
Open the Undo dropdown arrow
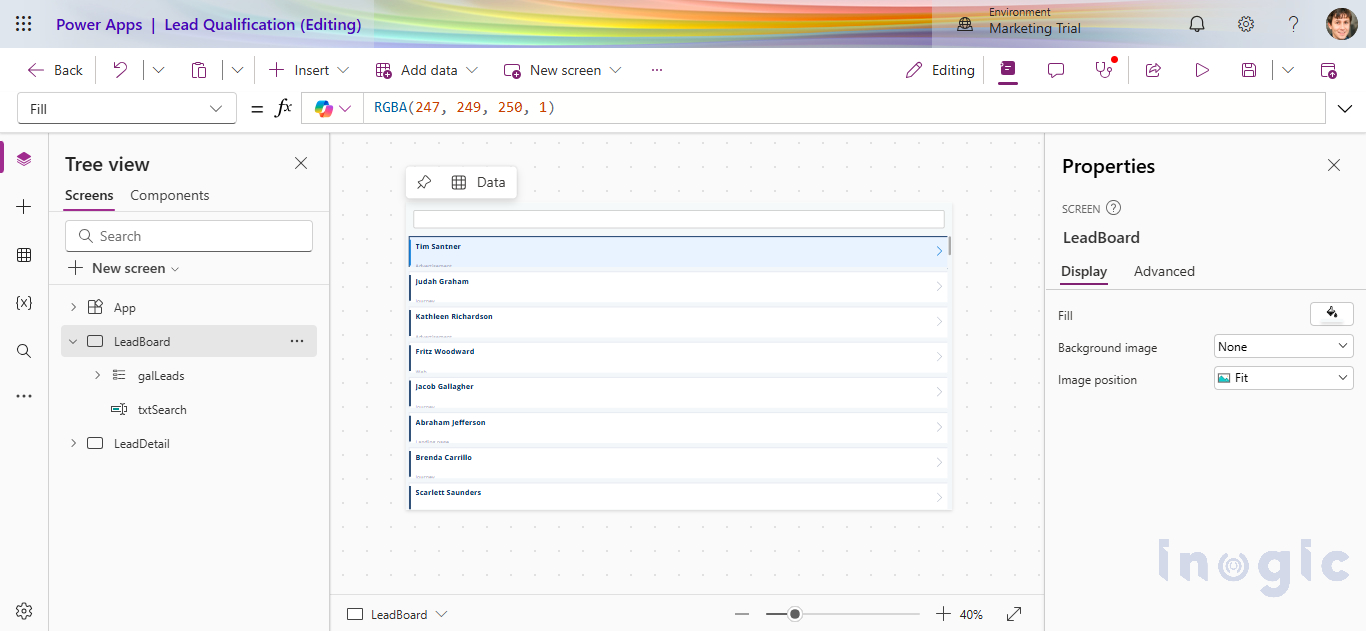(x=158, y=70)
